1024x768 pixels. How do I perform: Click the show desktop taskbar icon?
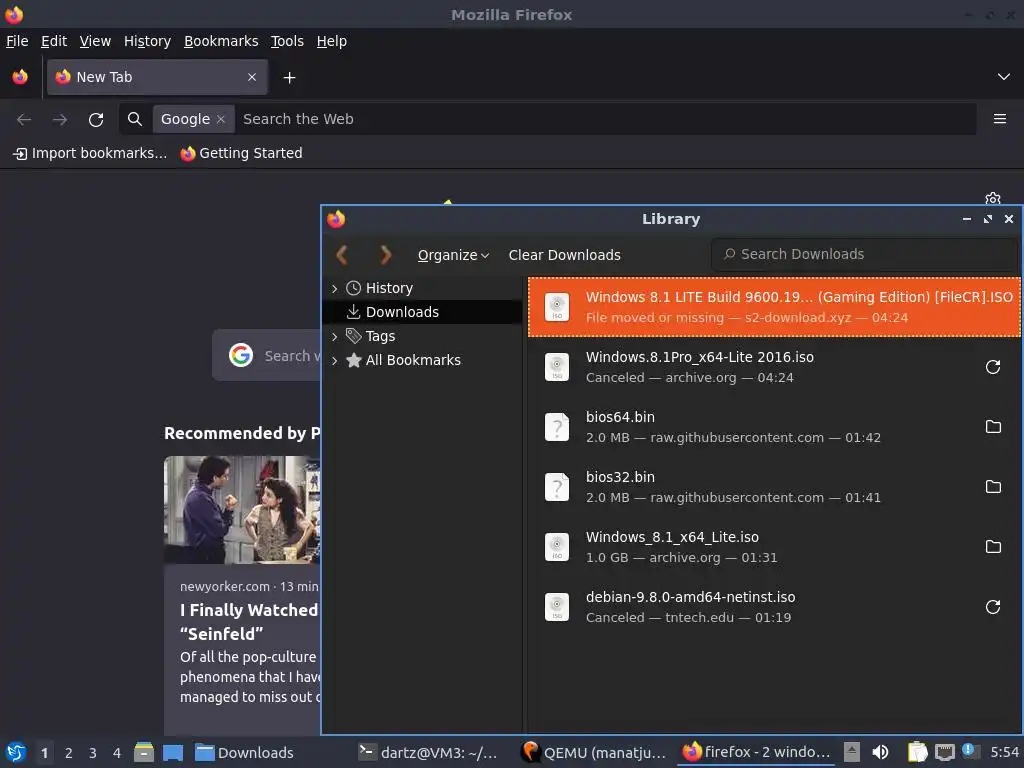tap(173, 752)
